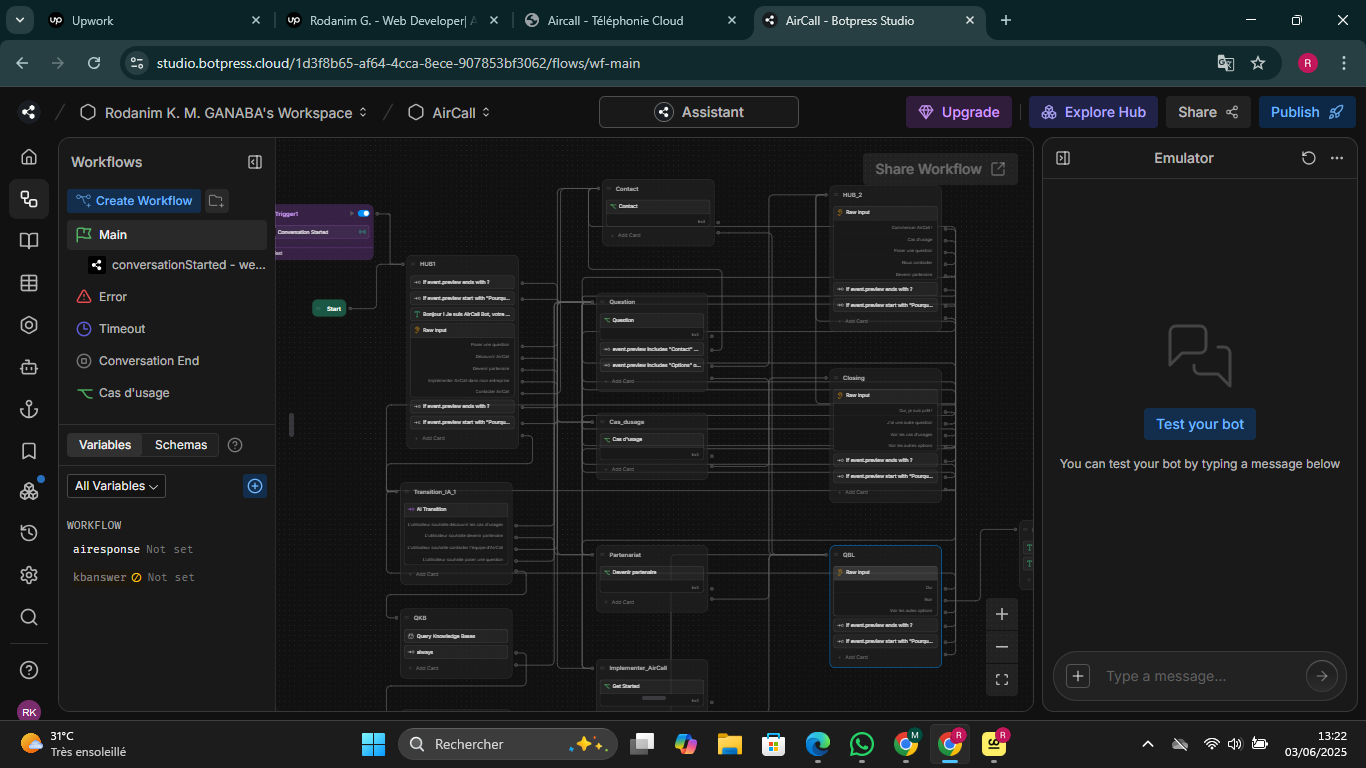
Task: Switch to Aircall Téléphonie Cloud tab
Action: pos(631,20)
